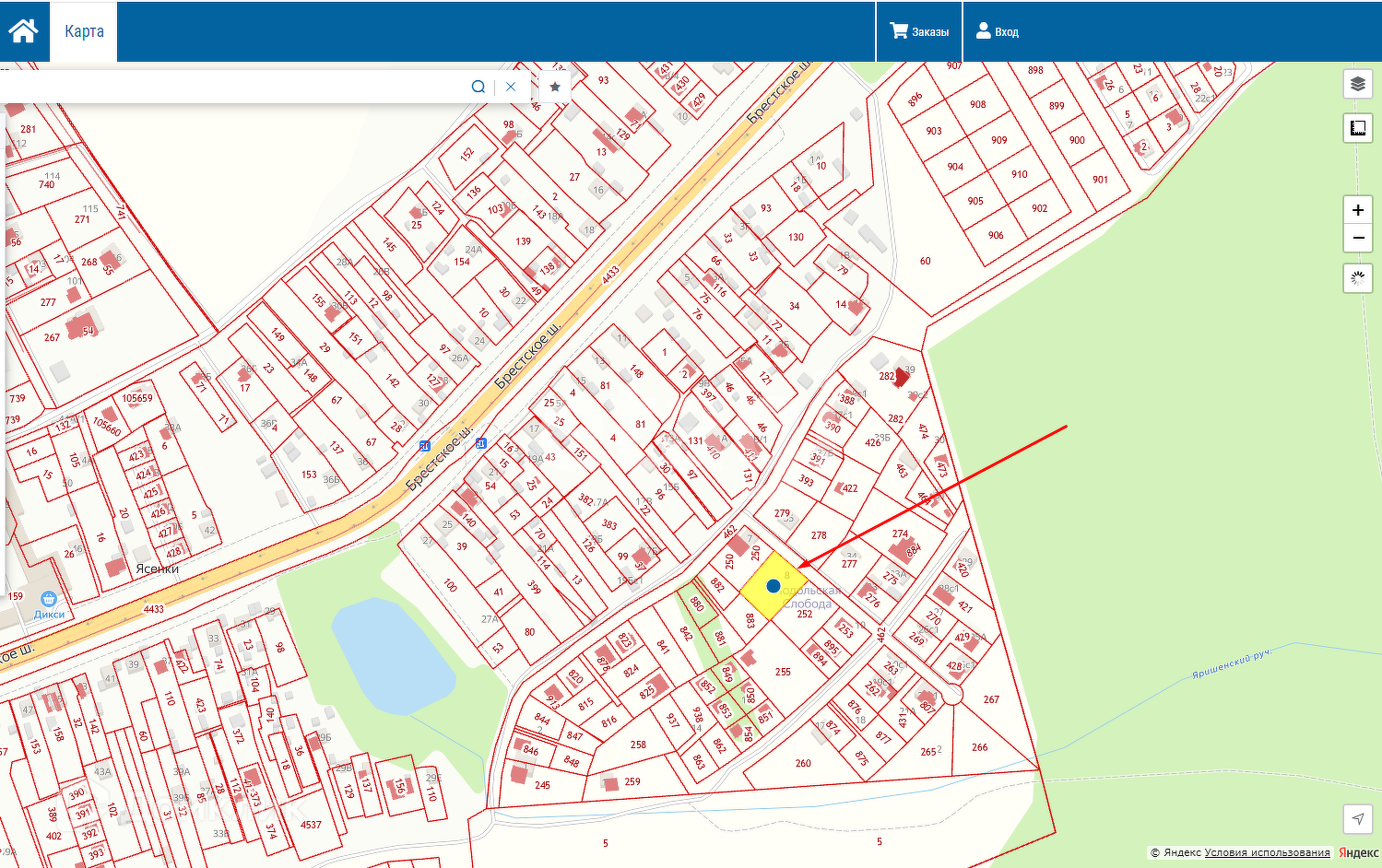The image size is (1382, 868).
Task: Open the Карта tab
Action: [x=84, y=31]
